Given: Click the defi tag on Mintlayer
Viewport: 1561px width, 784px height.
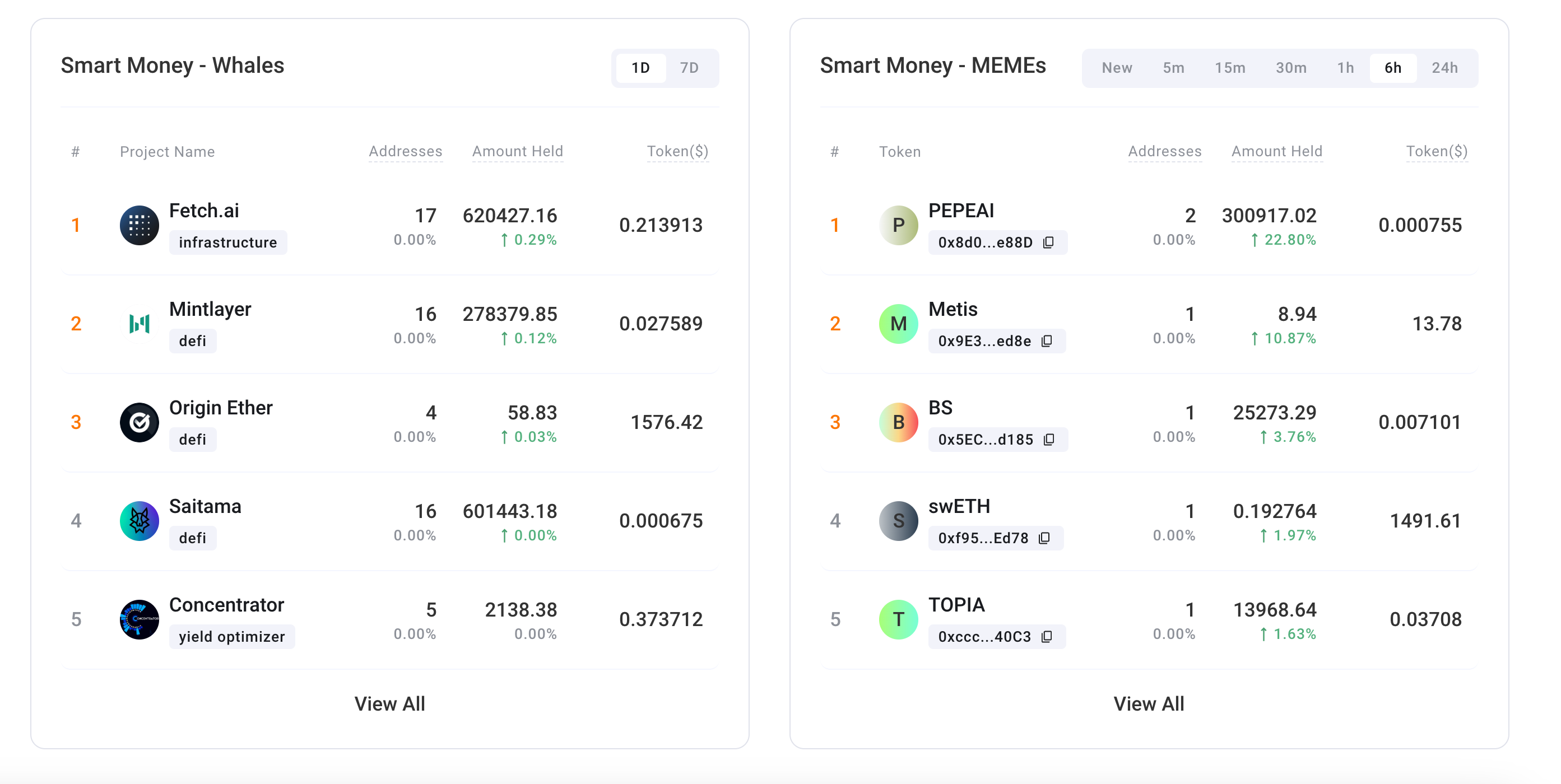Looking at the screenshot, I should [193, 340].
